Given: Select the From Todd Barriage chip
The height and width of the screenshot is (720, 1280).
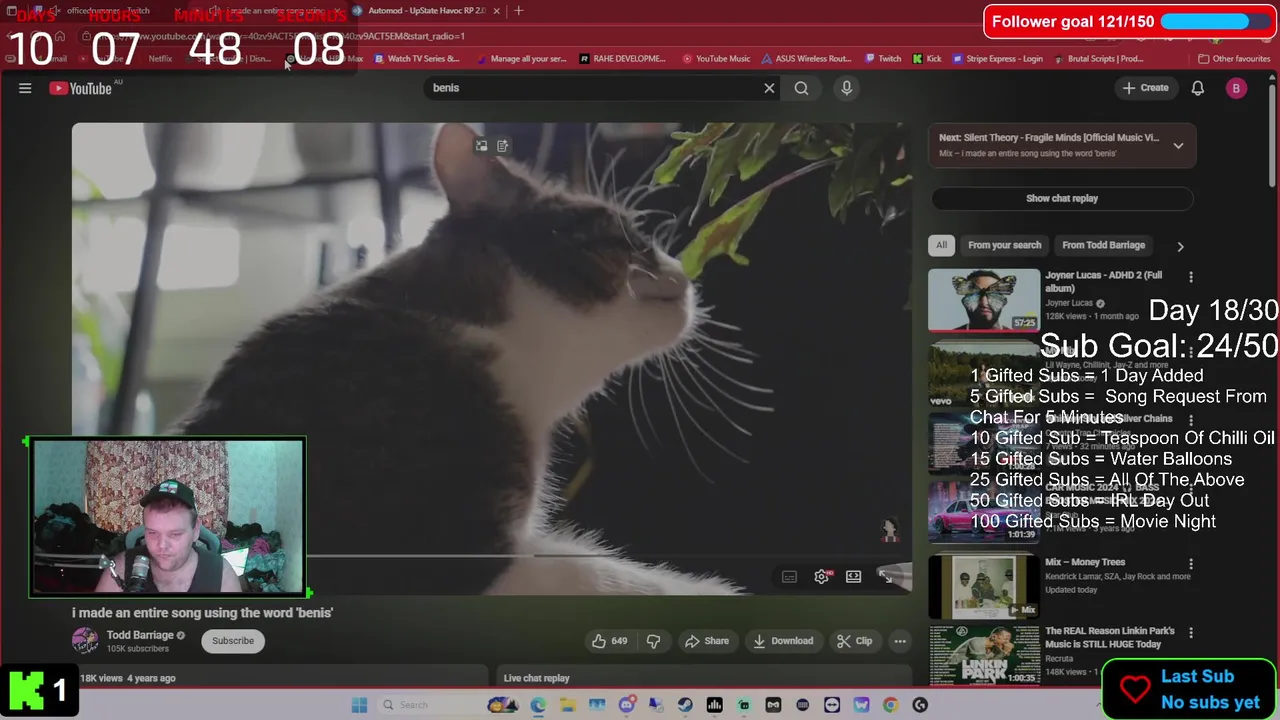Looking at the screenshot, I should pyautogui.click(x=1103, y=245).
